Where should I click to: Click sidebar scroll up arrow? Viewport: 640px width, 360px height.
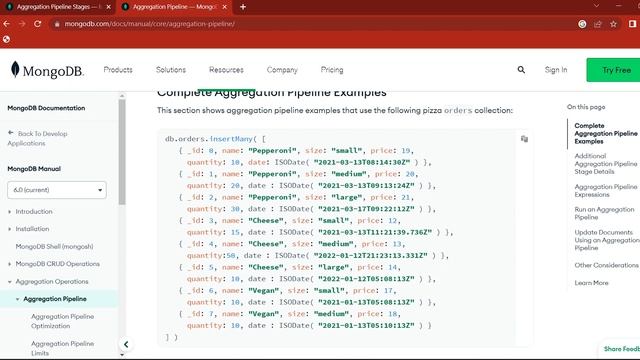[122, 96]
